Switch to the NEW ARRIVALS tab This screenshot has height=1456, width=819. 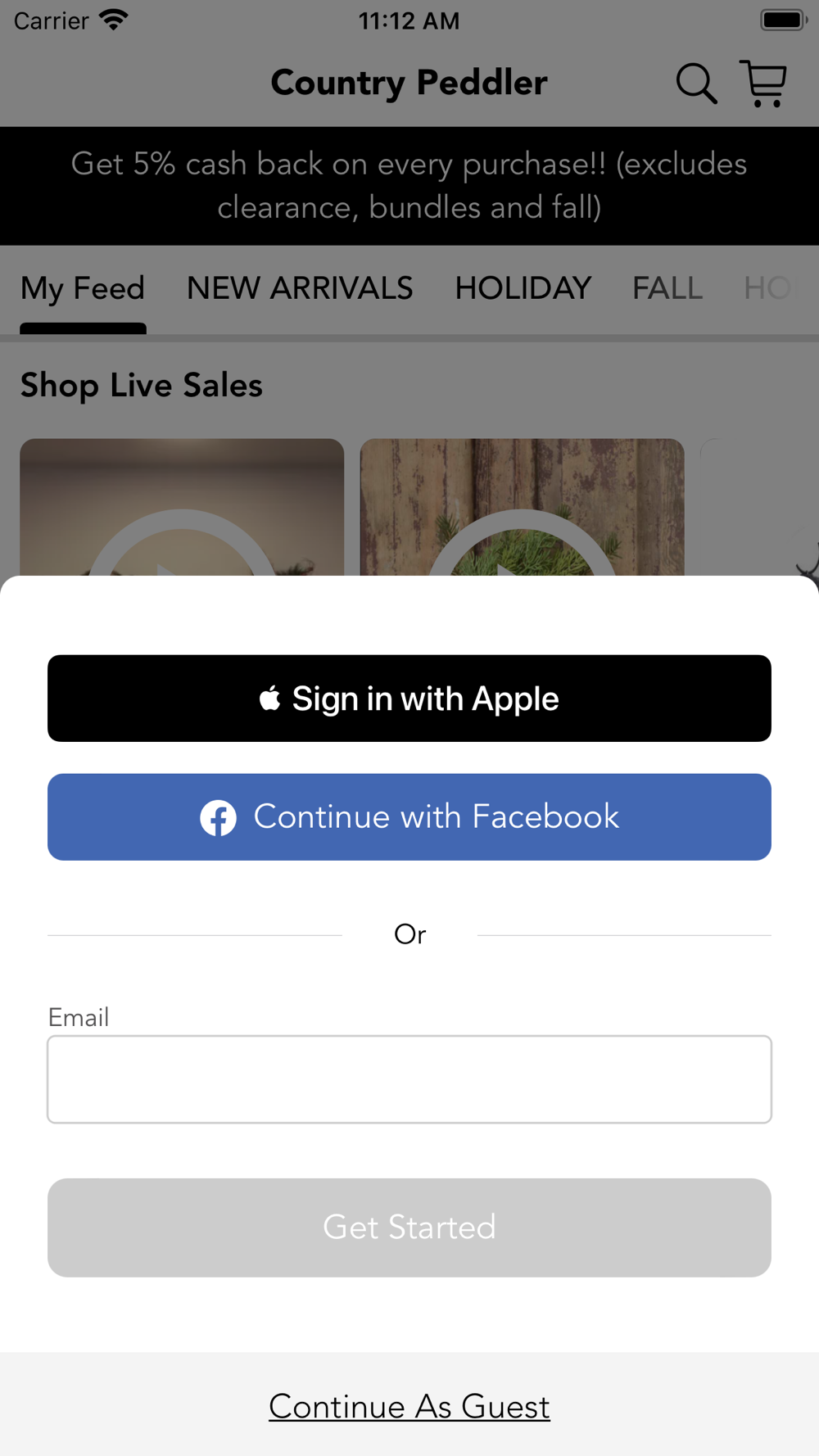pyautogui.click(x=300, y=288)
